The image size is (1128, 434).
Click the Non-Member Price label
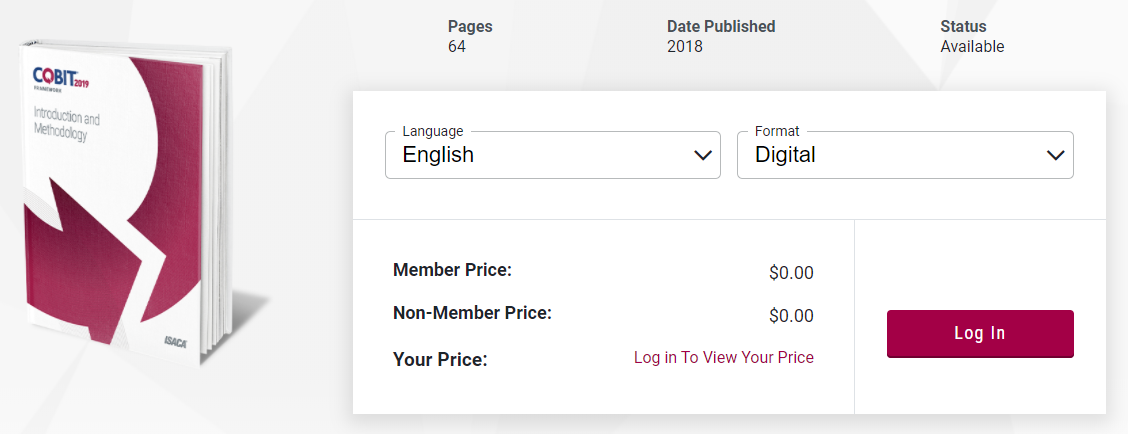pos(472,313)
